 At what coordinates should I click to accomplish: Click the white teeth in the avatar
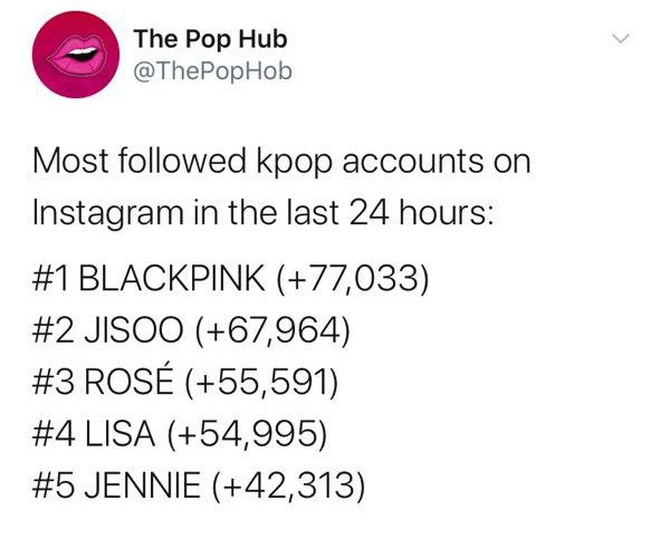tap(82, 53)
